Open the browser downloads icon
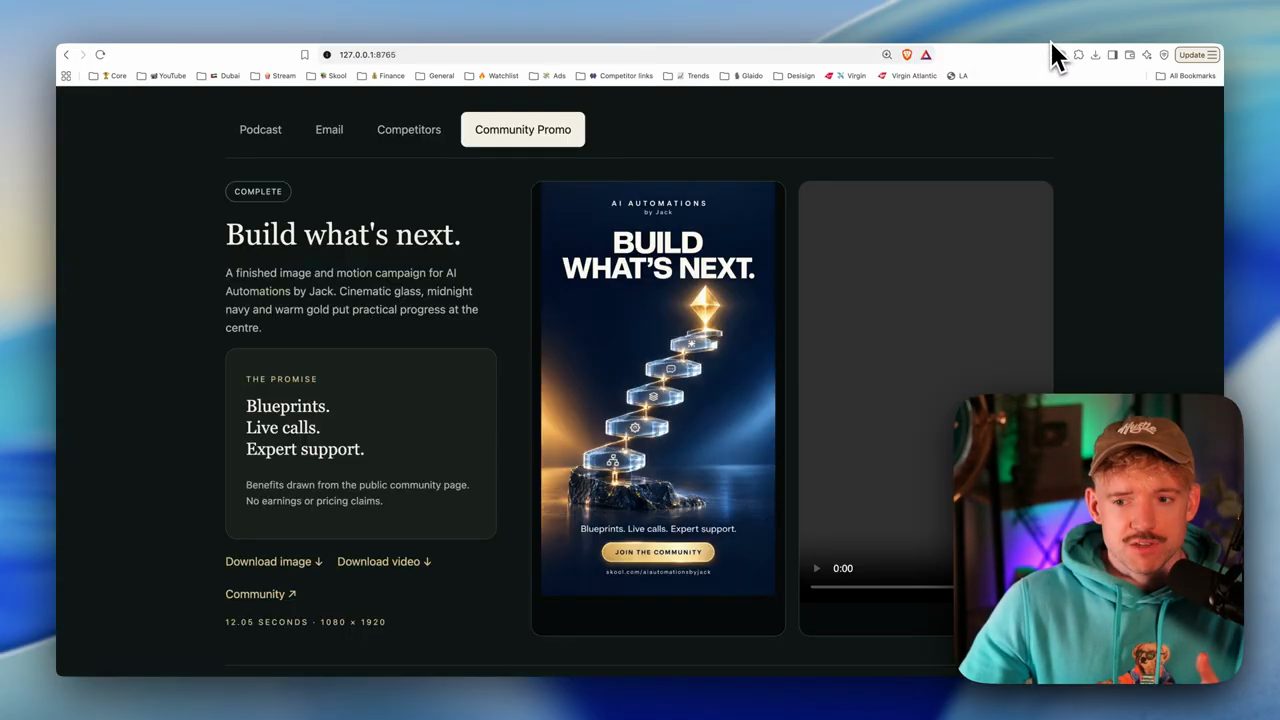 click(1095, 55)
